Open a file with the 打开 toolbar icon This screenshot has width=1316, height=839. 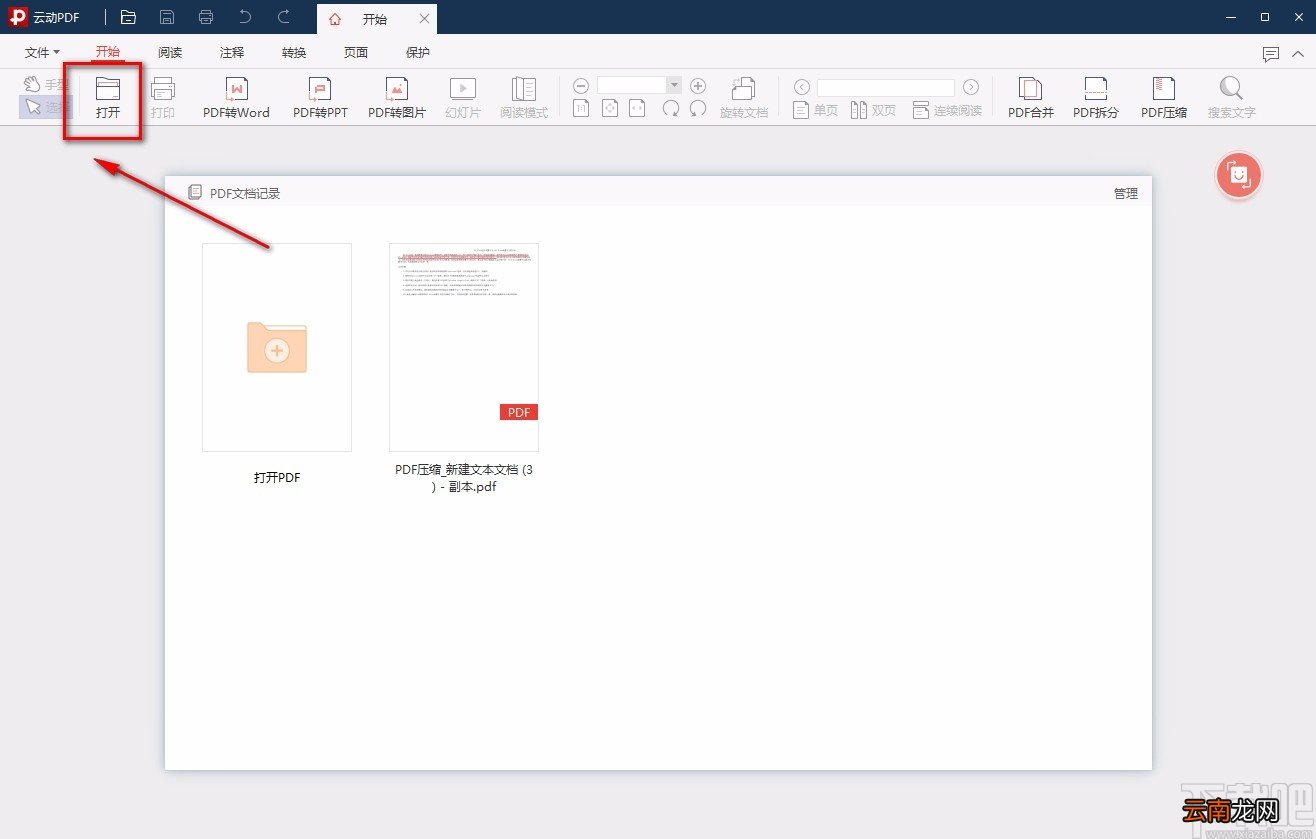pos(108,98)
